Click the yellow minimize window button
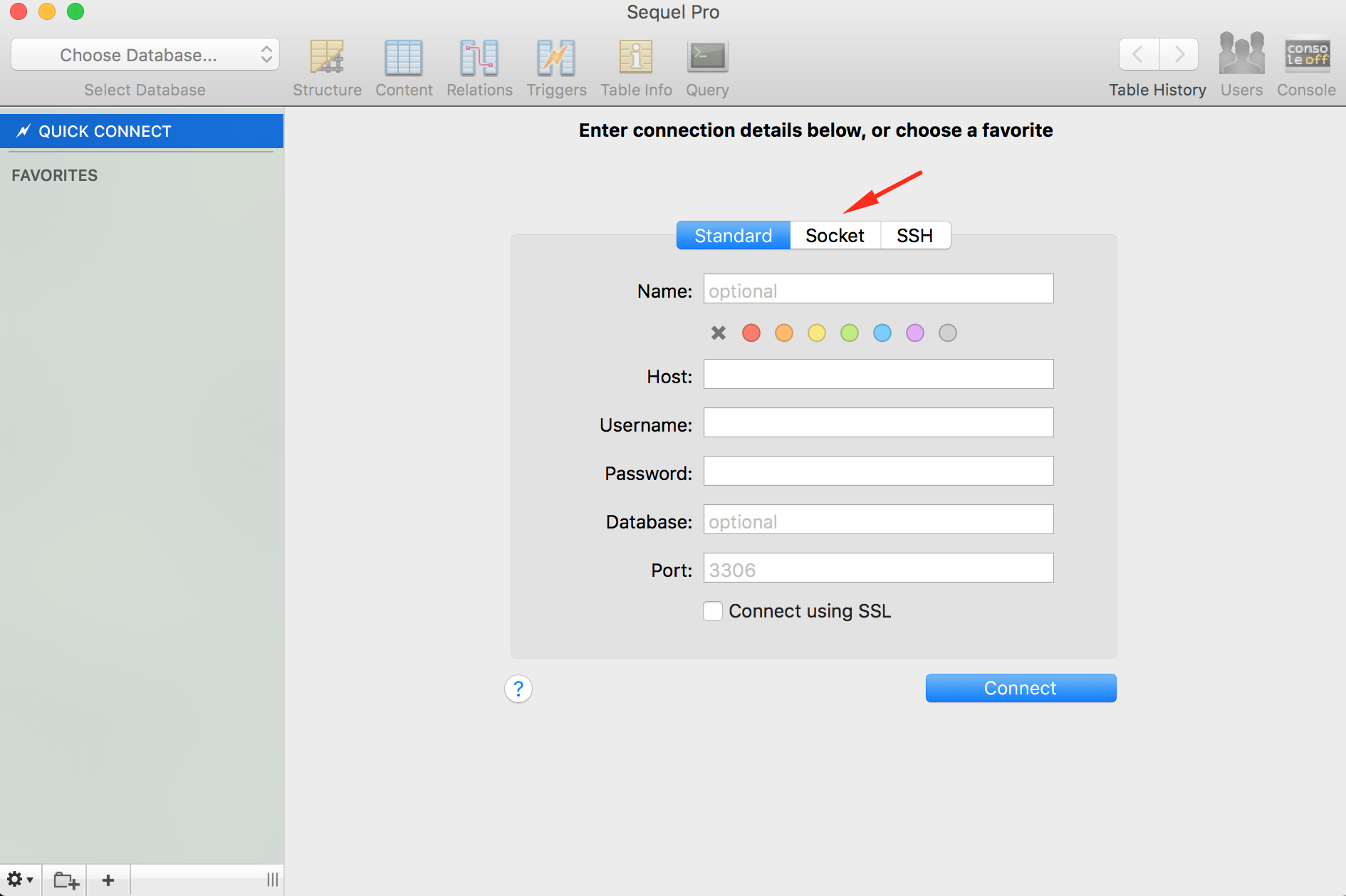Screen dimensions: 1346x896 (x=47, y=11)
